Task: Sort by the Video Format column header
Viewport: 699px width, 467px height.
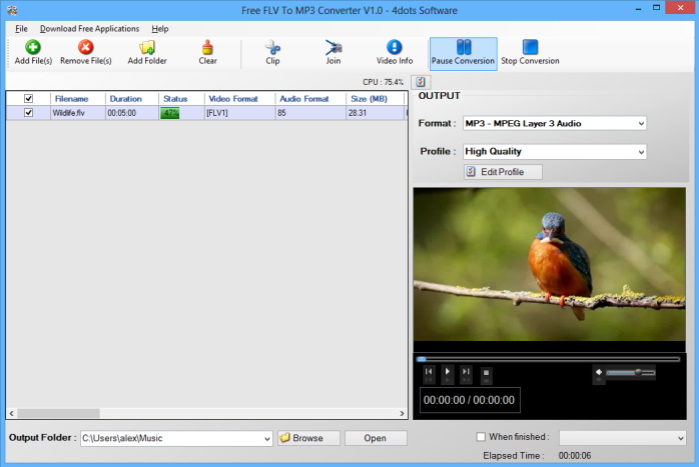Action: pos(240,98)
